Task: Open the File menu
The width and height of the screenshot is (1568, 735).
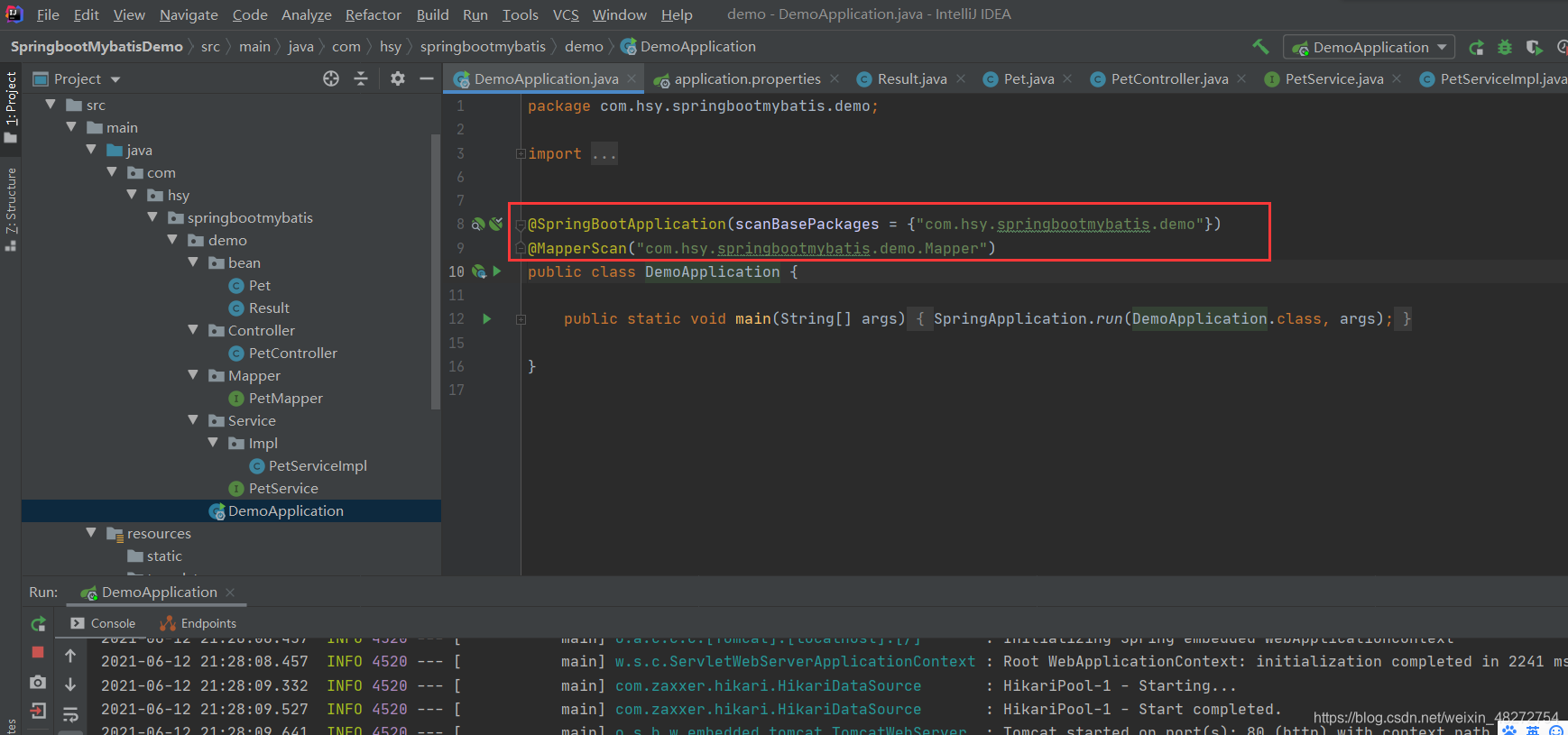Action: (48, 14)
